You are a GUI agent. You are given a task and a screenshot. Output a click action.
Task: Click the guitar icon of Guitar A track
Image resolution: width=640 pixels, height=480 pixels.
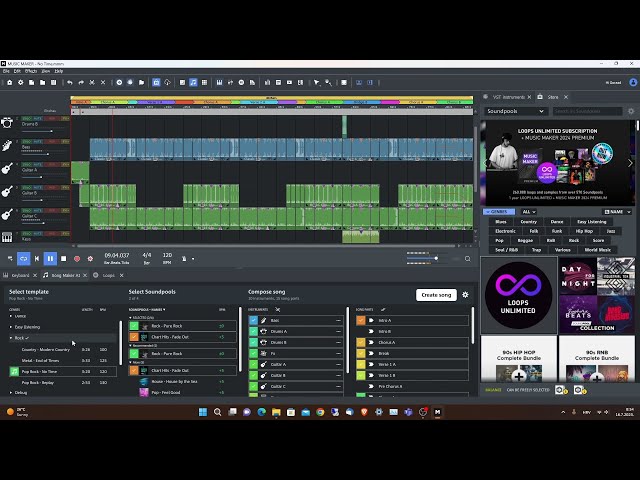(x=7, y=169)
